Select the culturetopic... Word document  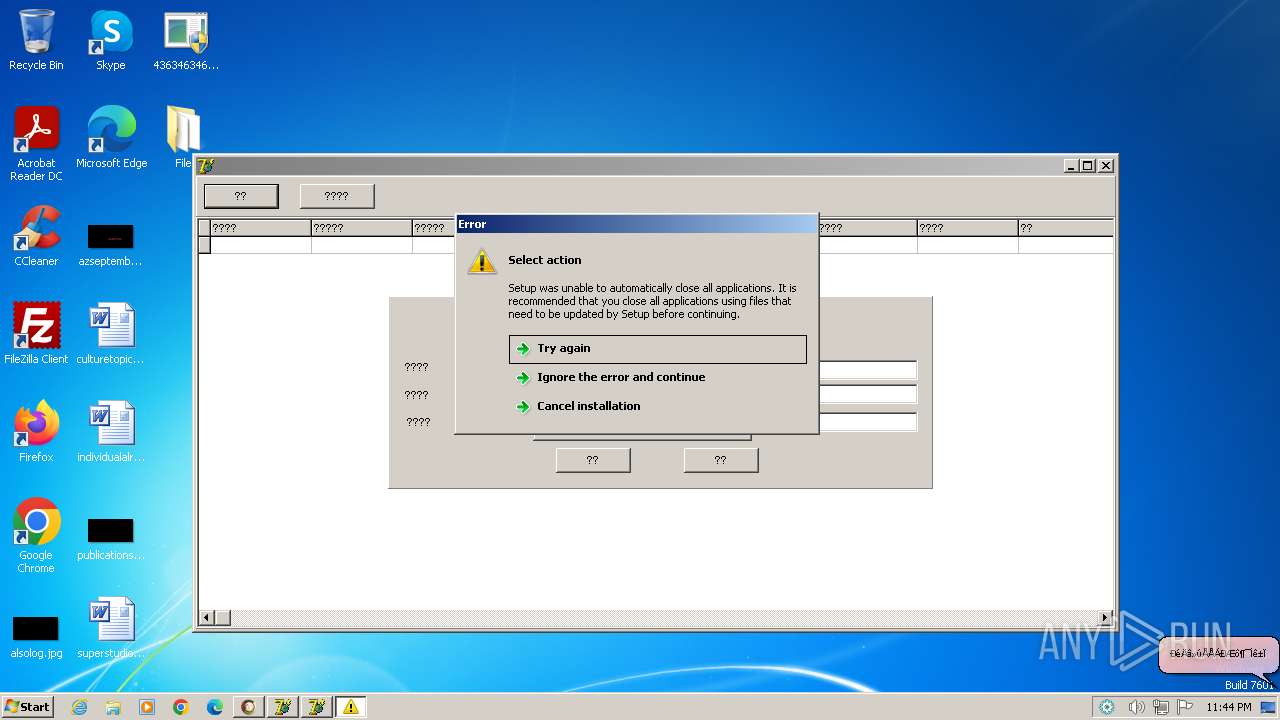pos(111,334)
